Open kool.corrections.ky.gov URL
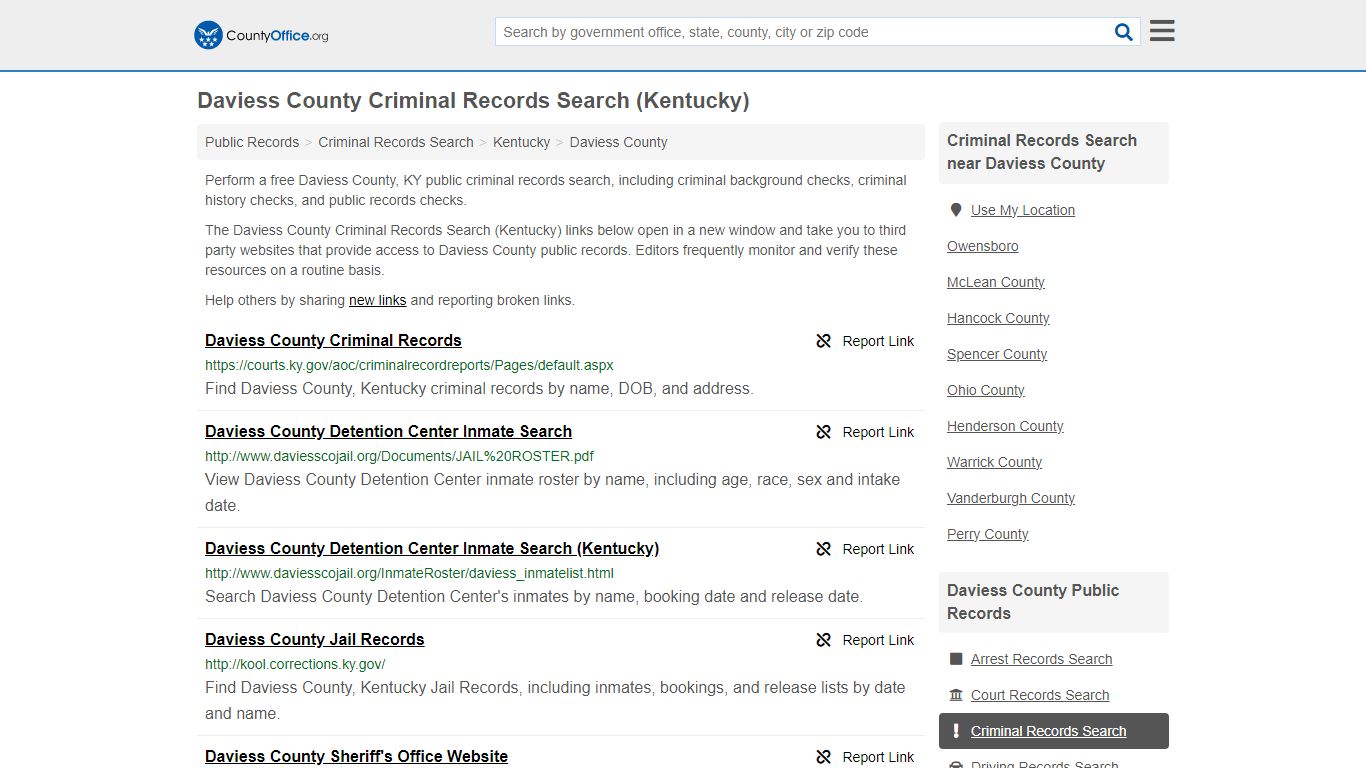Viewport: 1366px width, 768px height. [295, 664]
